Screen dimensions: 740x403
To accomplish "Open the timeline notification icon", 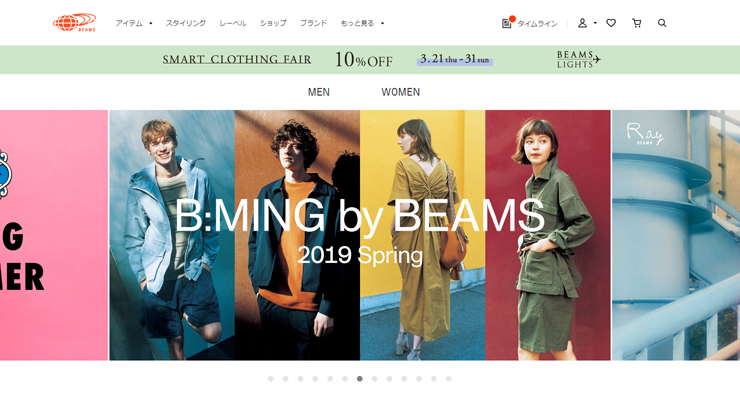I will click(507, 23).
